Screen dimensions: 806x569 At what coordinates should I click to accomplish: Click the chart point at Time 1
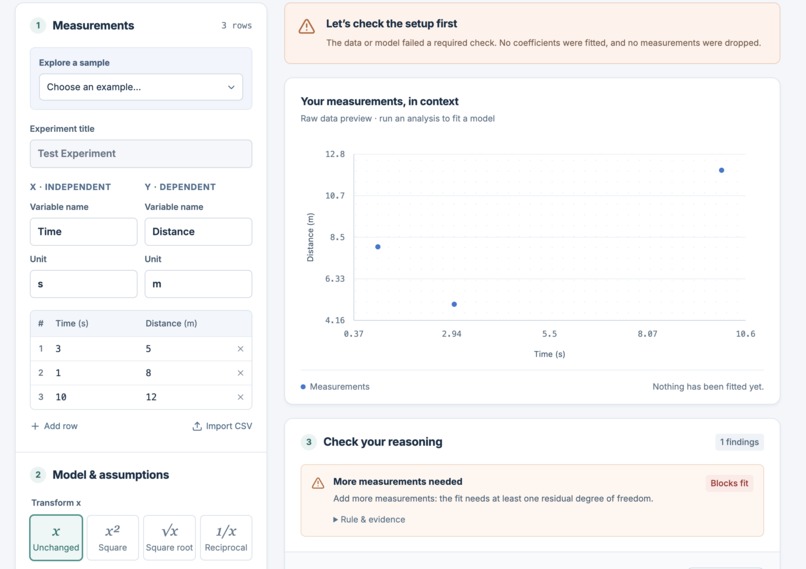pos(378,247)
